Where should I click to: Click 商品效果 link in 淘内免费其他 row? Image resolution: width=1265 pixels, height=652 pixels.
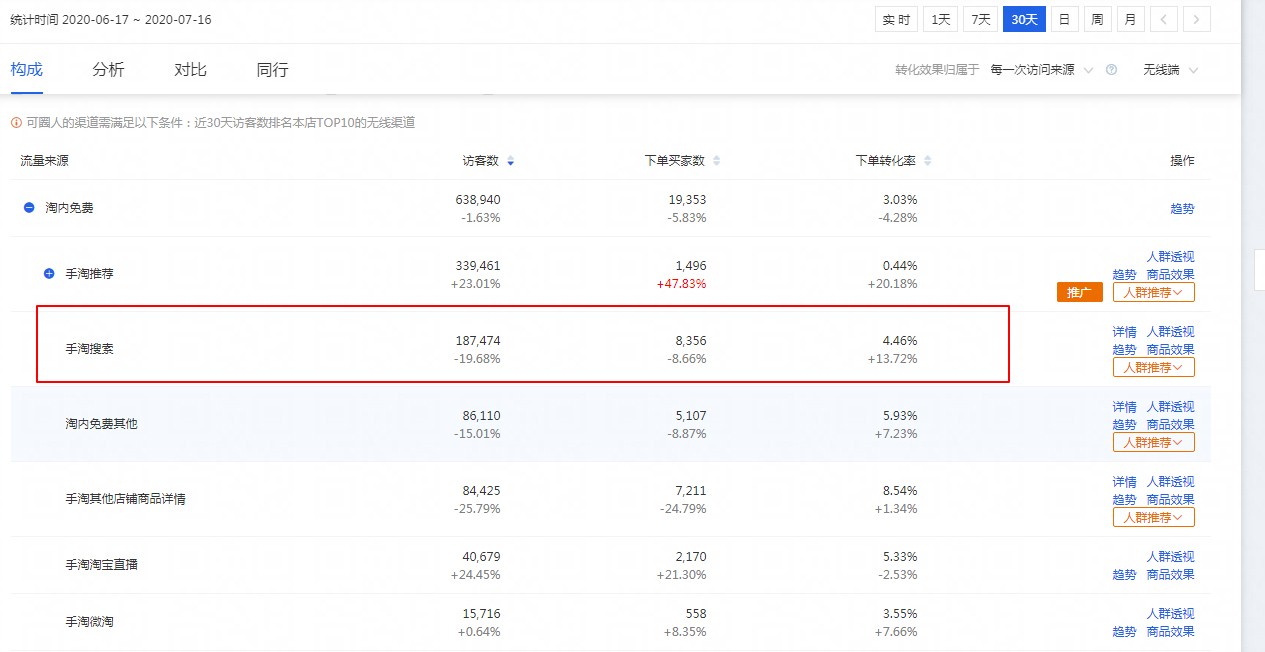click(x=1170, y=425)
